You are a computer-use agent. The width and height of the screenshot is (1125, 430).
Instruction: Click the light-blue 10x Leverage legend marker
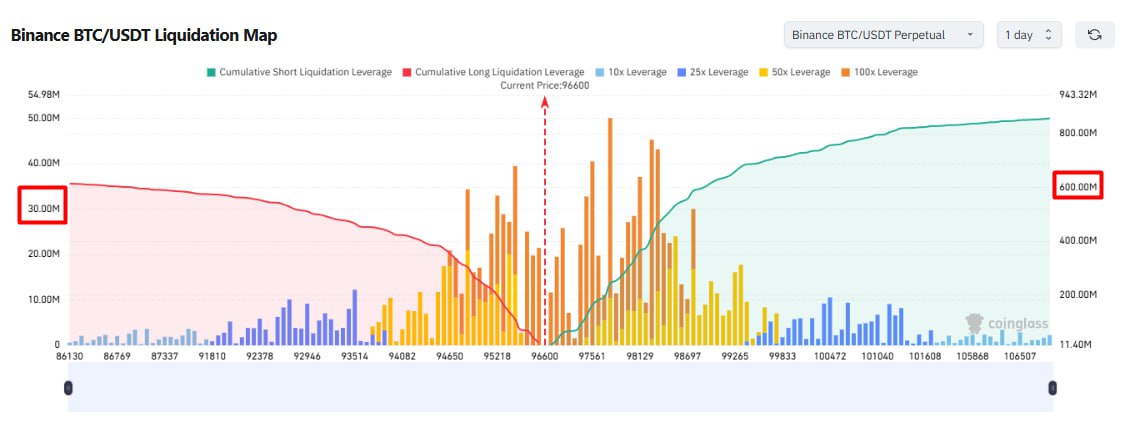point(599,72)
